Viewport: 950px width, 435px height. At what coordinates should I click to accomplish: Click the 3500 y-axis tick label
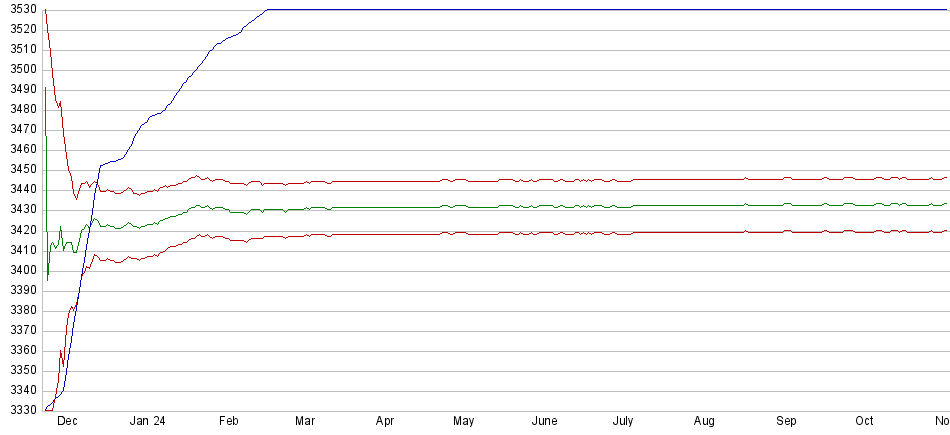coord(19,70)
